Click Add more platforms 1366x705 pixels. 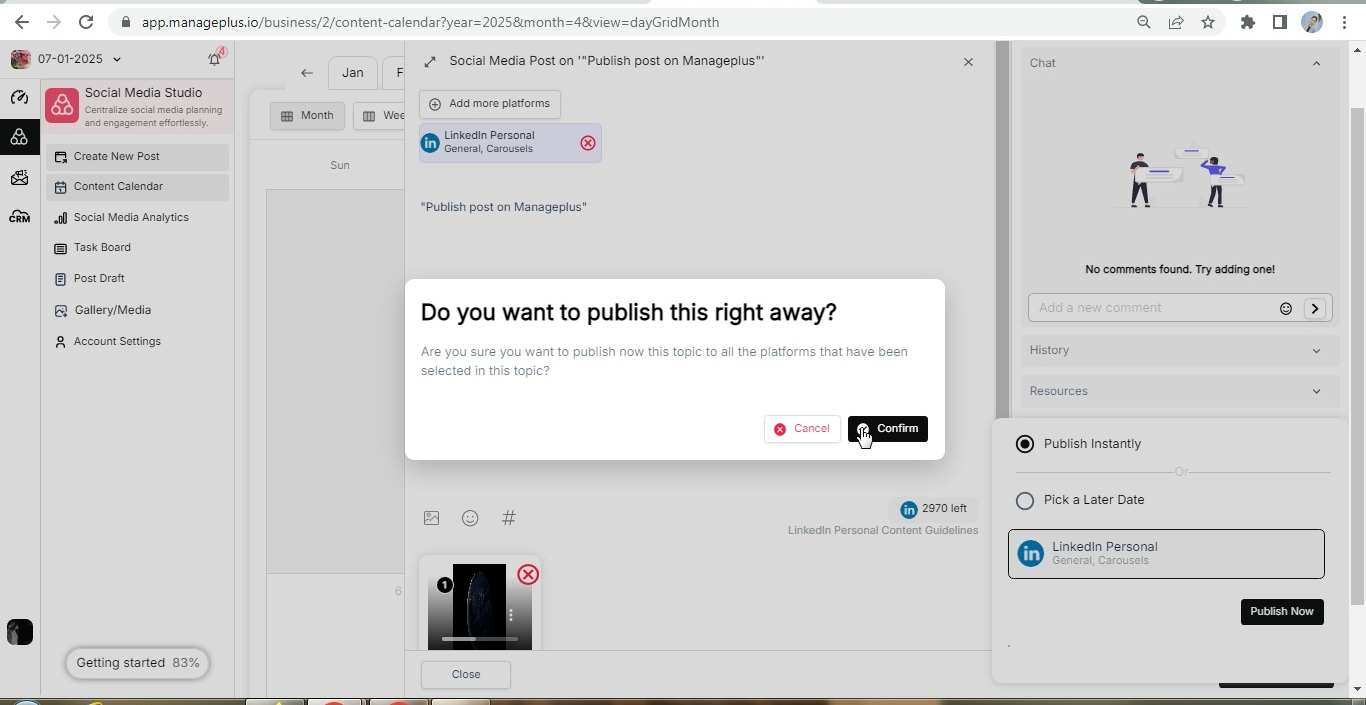point(490,104)
